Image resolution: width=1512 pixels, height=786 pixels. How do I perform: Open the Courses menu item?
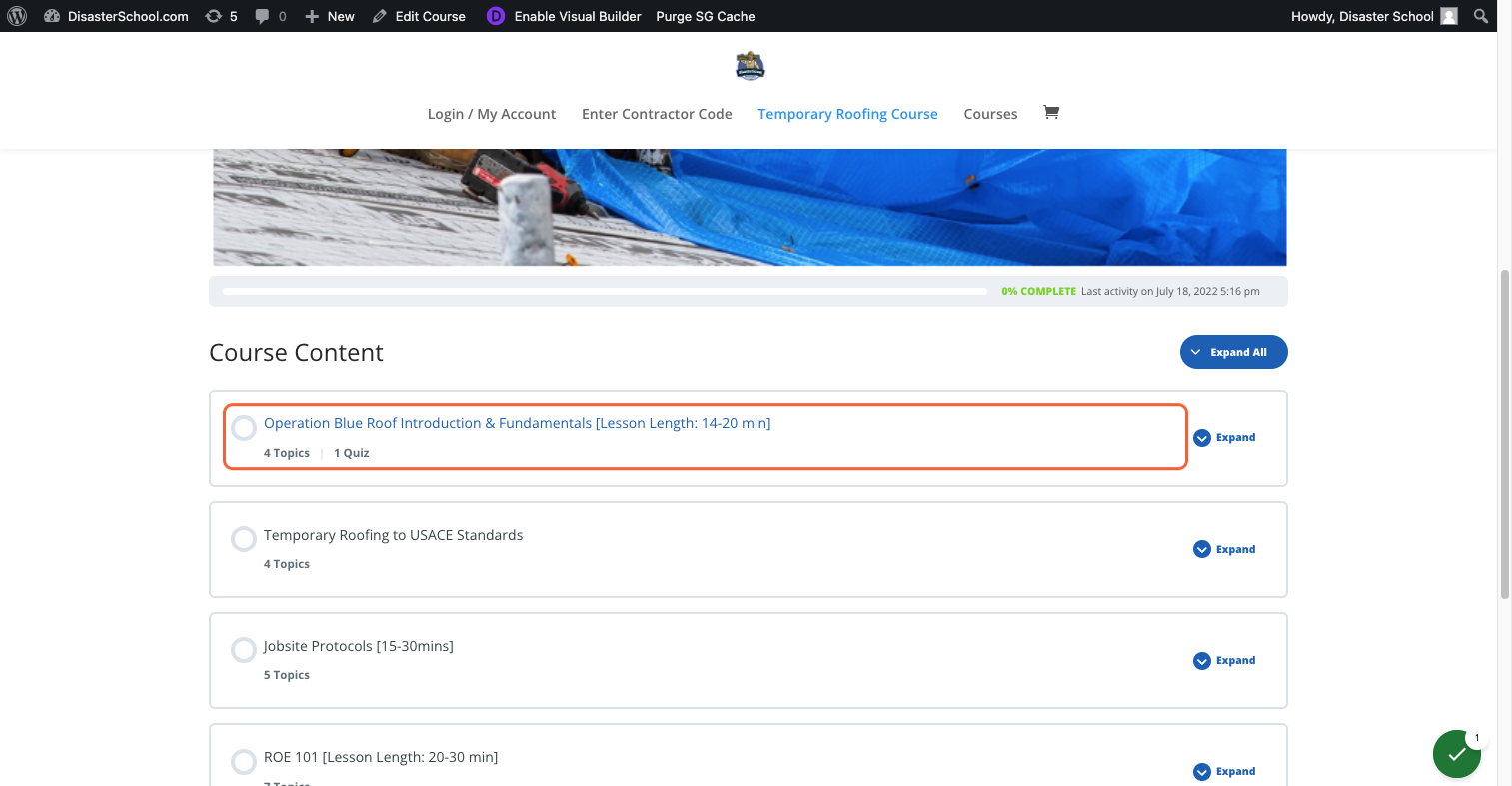click(x=990, y=114)
